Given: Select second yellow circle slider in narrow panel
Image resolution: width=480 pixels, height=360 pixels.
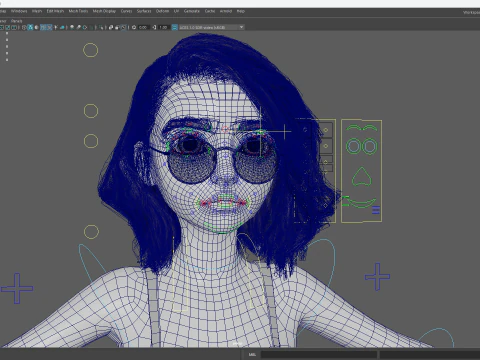Looking at the screenshot, I should [326, 146].
